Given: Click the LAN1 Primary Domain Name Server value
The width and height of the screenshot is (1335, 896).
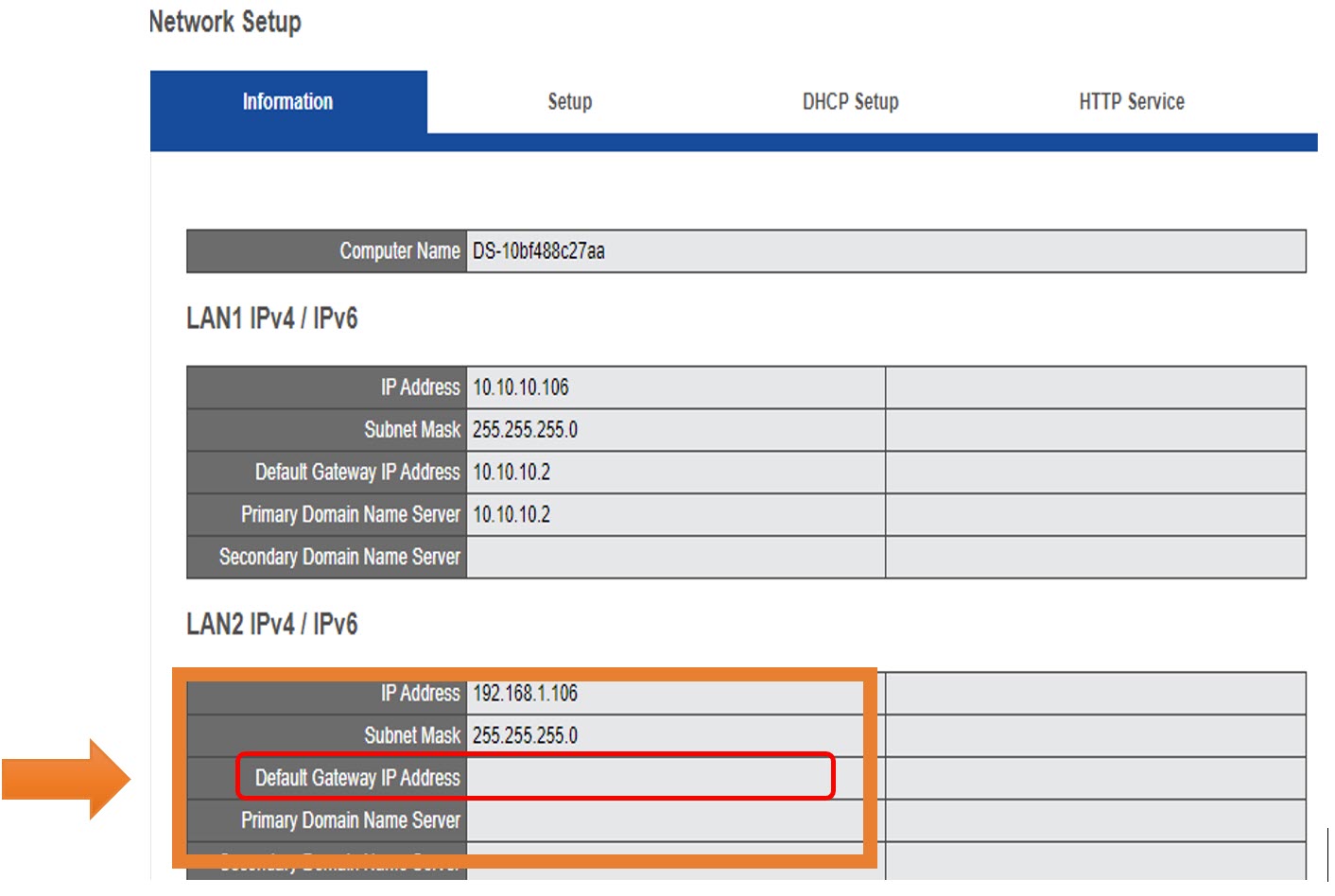Looking at the screenshot, I should coord(511,515).
